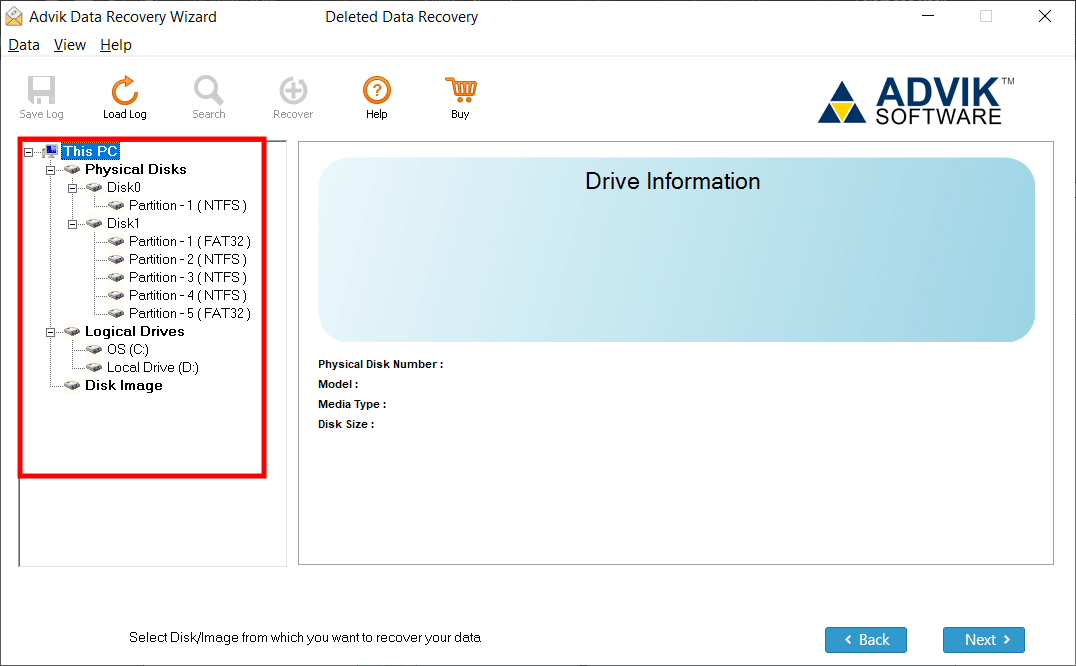Select Physical Disks in the tree
Viewport: 1076px width, 666px height.
136,169
